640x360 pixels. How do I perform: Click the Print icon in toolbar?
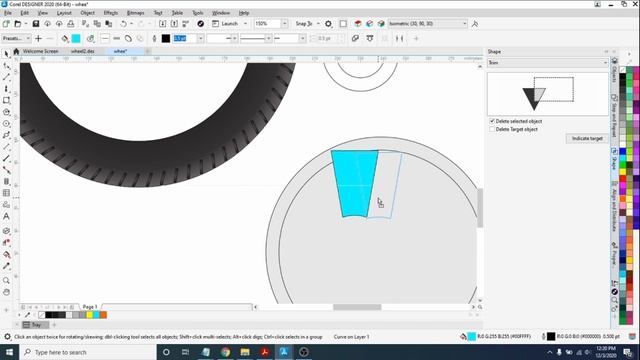pos(71,24)
